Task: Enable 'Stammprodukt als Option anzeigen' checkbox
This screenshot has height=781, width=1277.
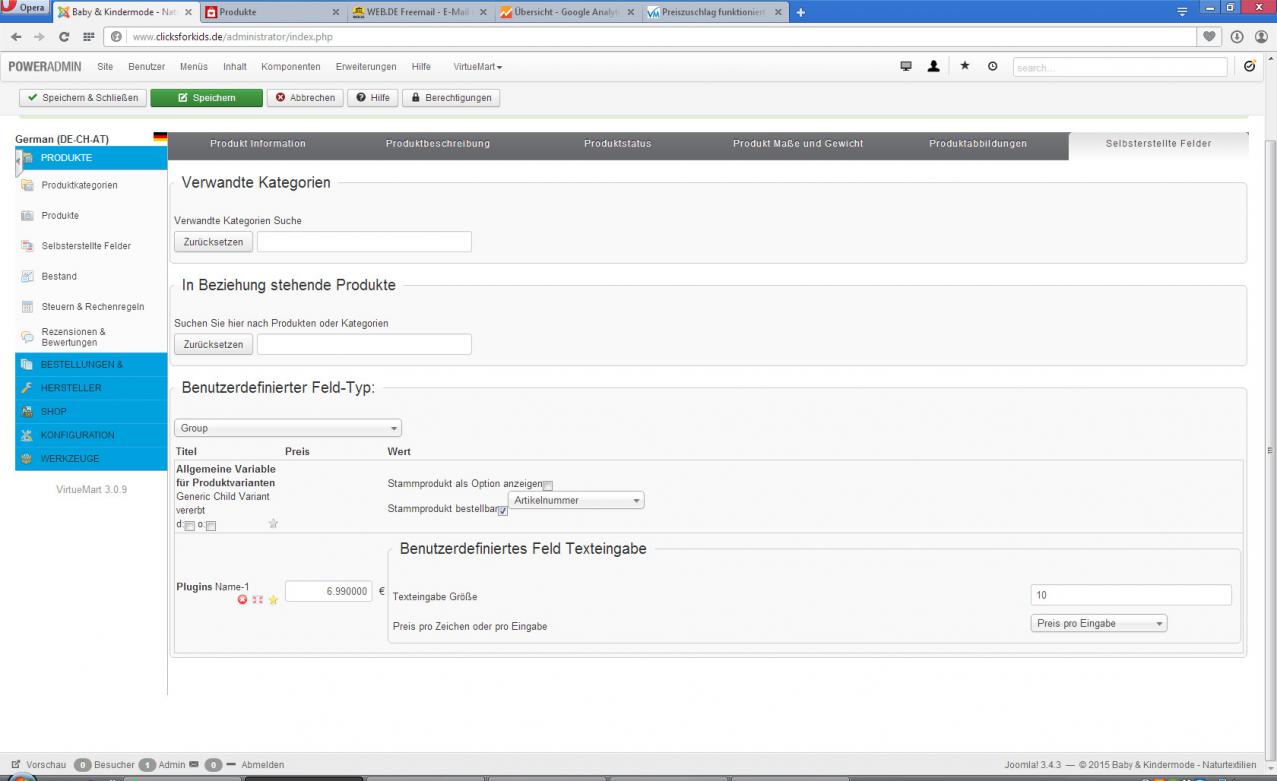Action: pyautogui.click(x=548, y=486)
